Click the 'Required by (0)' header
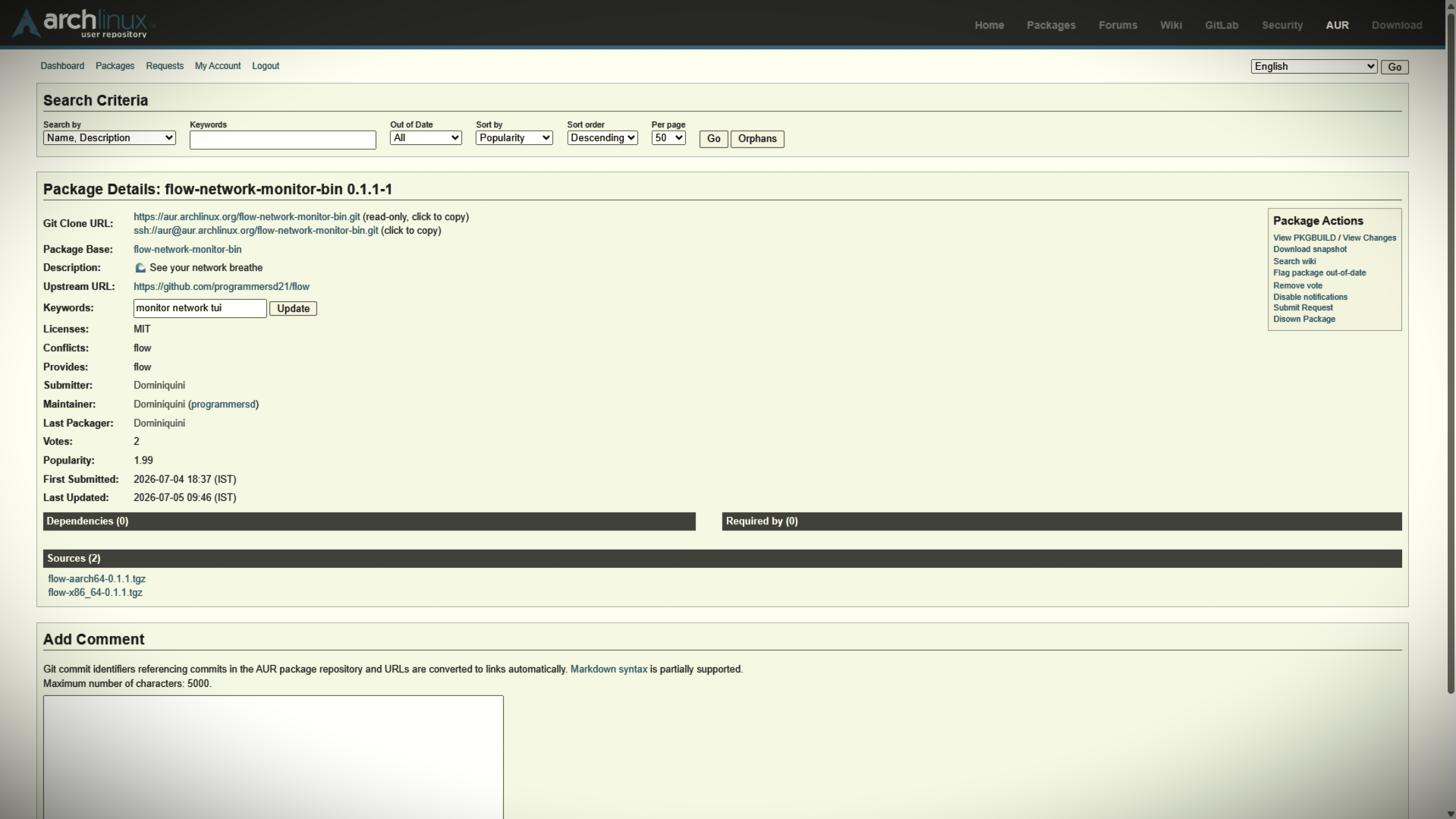The height and width of the screenshot is (819, 1456). pyautogui.click(x=1062, y=521)
